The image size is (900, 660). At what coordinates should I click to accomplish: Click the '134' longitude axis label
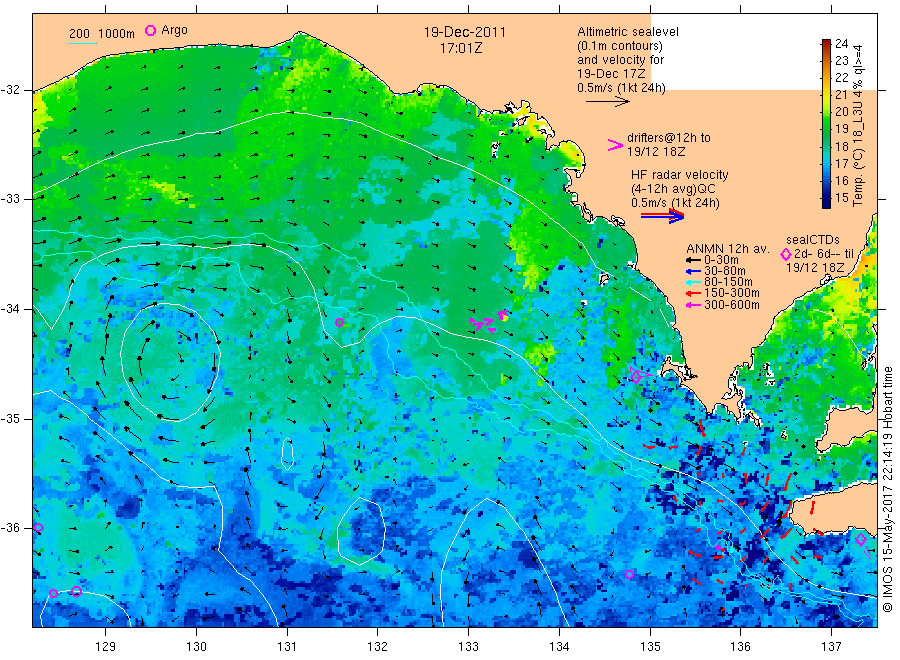[x=559, y=647]
